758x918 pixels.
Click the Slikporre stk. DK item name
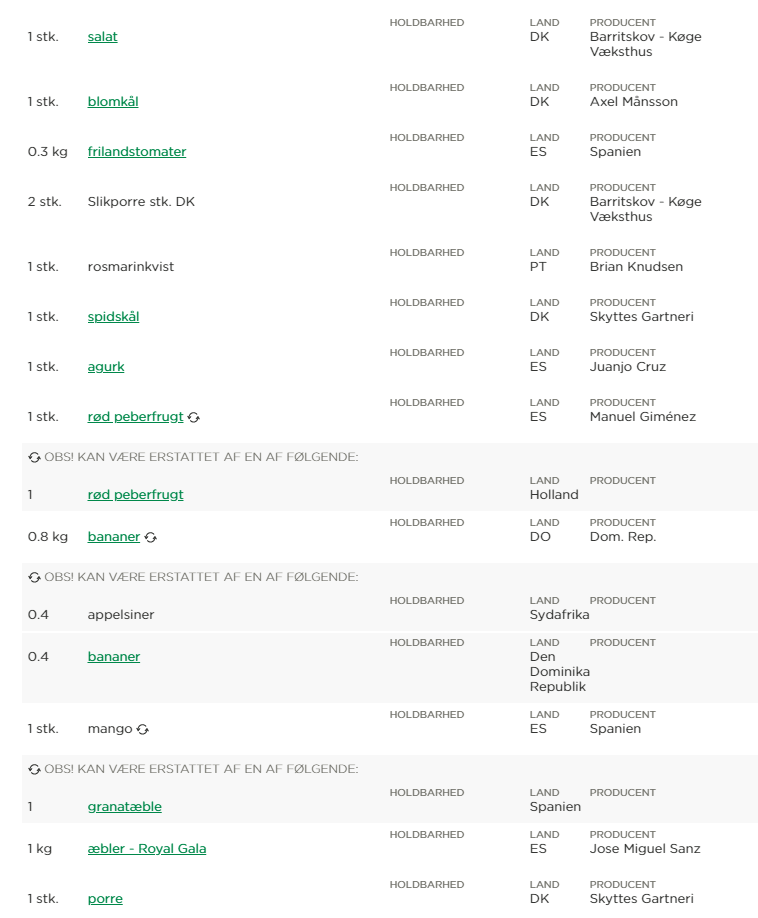(141, 202)
